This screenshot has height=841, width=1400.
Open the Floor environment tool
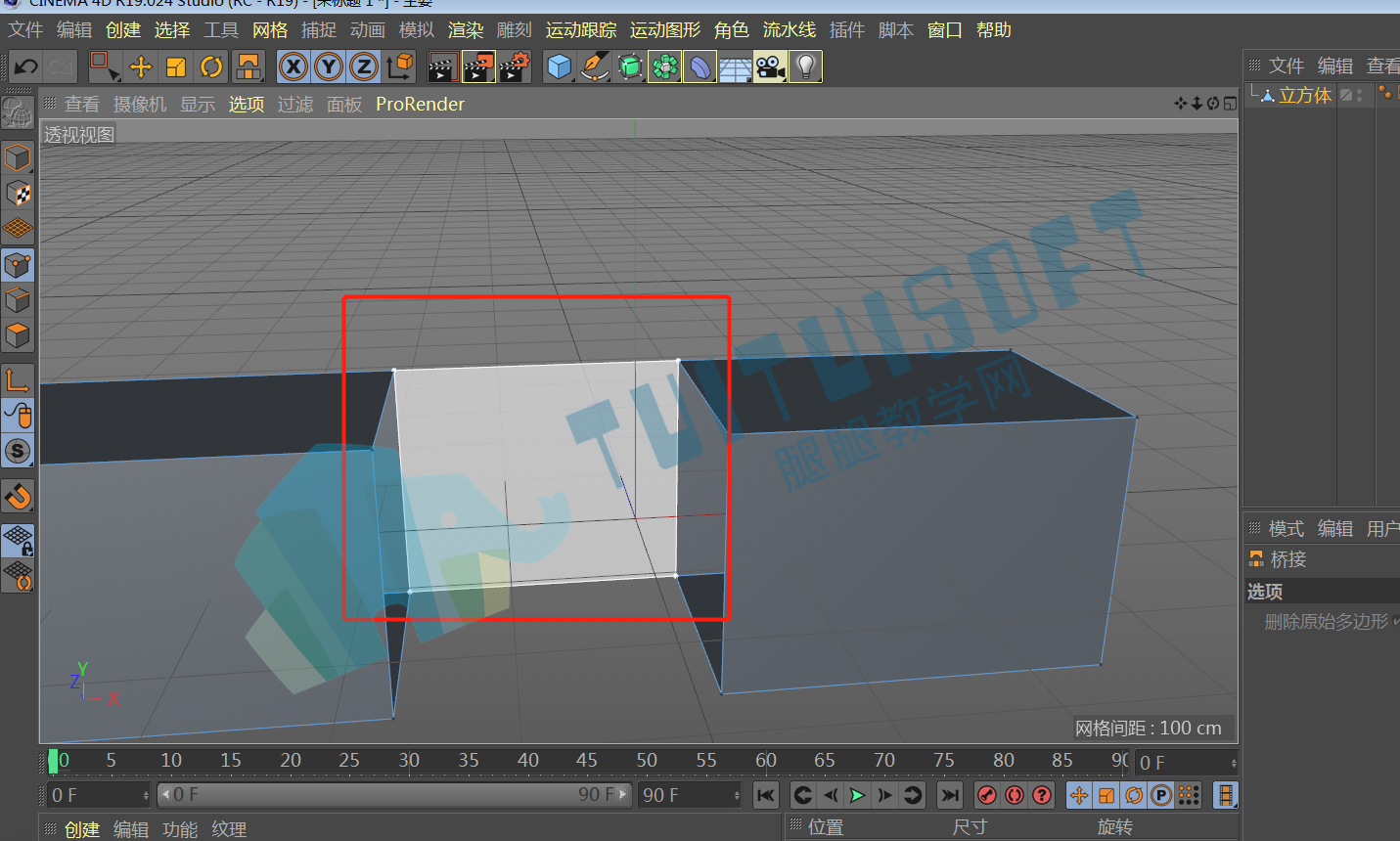735,66
